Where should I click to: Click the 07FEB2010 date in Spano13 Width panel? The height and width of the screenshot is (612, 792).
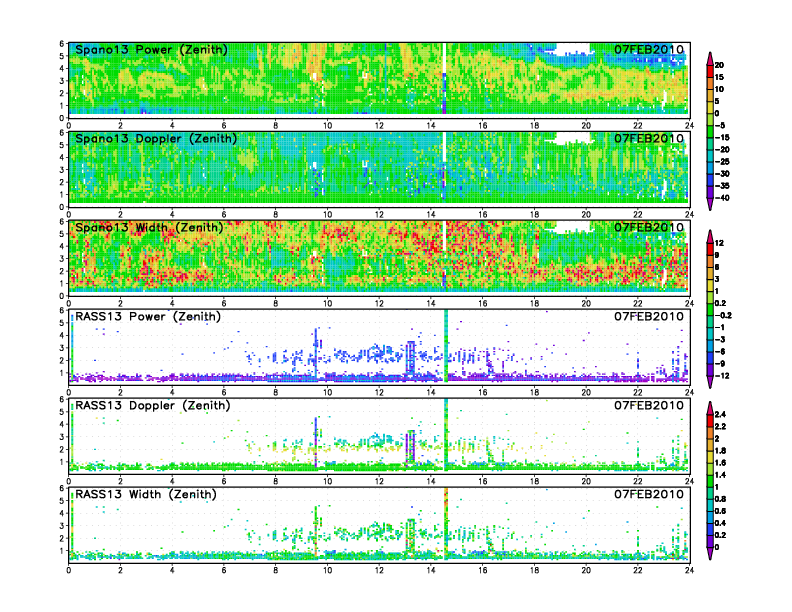(649, 227)
